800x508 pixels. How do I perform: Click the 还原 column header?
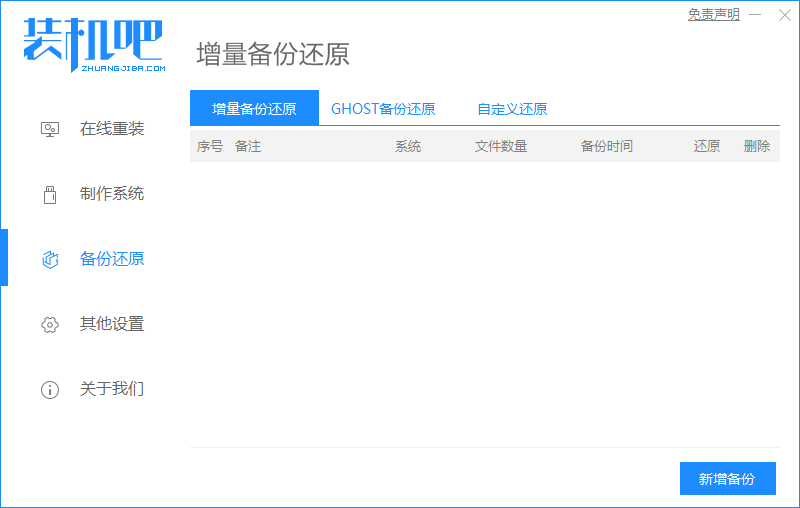pos(707,146)
